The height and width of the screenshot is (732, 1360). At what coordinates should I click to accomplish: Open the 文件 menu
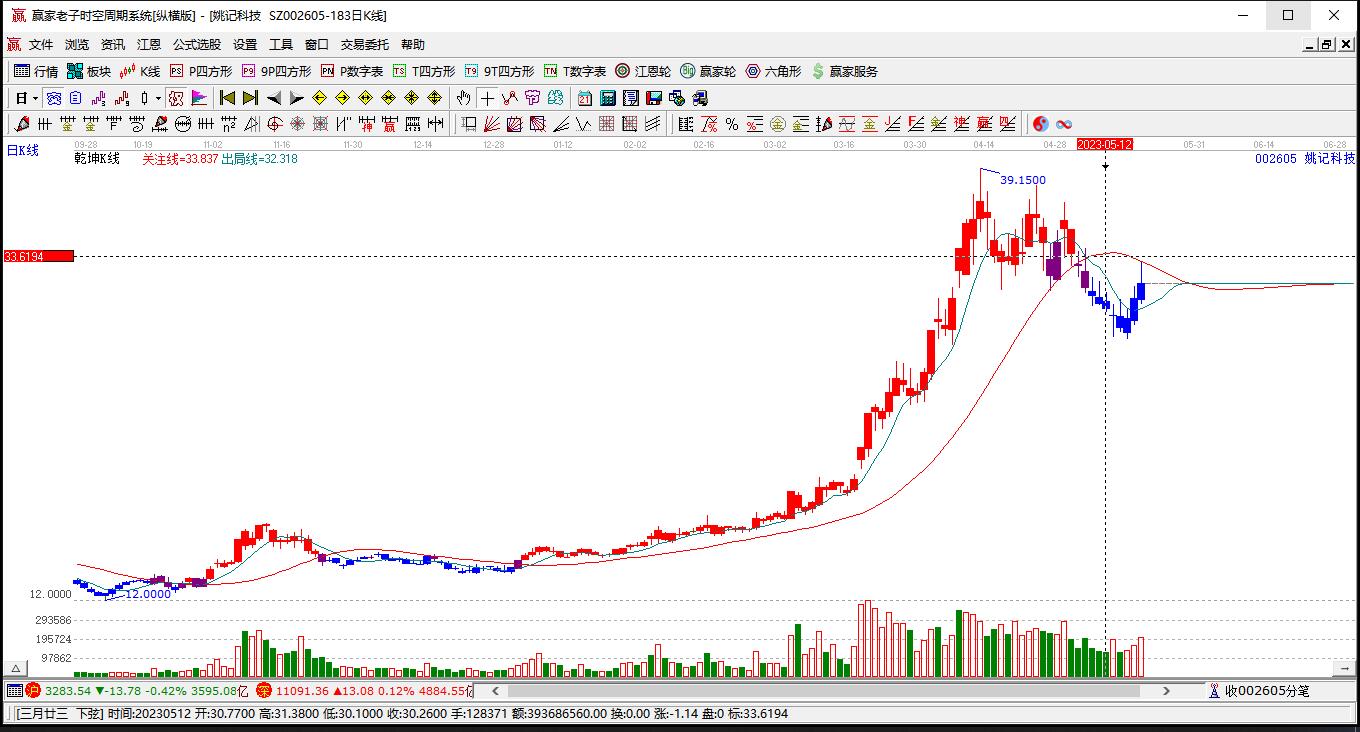click(41, 44)
